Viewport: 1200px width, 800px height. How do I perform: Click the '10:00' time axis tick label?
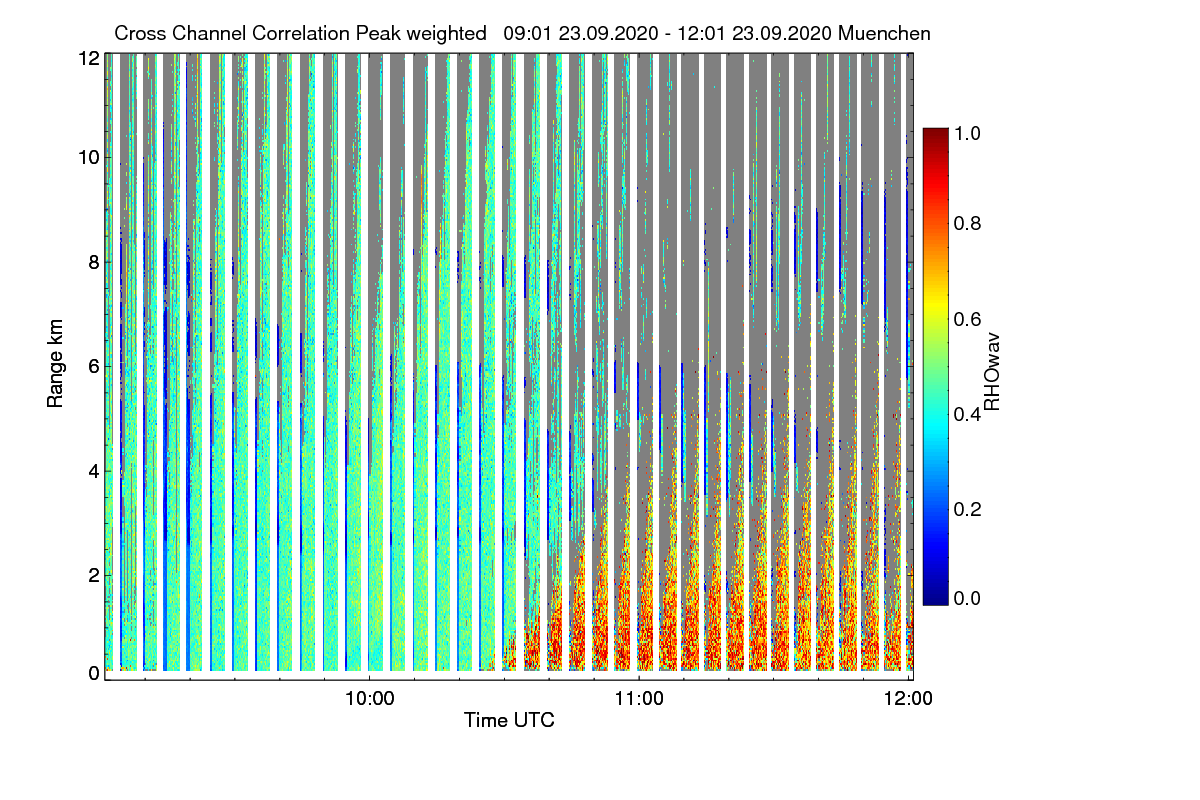[x=370, y=699]
